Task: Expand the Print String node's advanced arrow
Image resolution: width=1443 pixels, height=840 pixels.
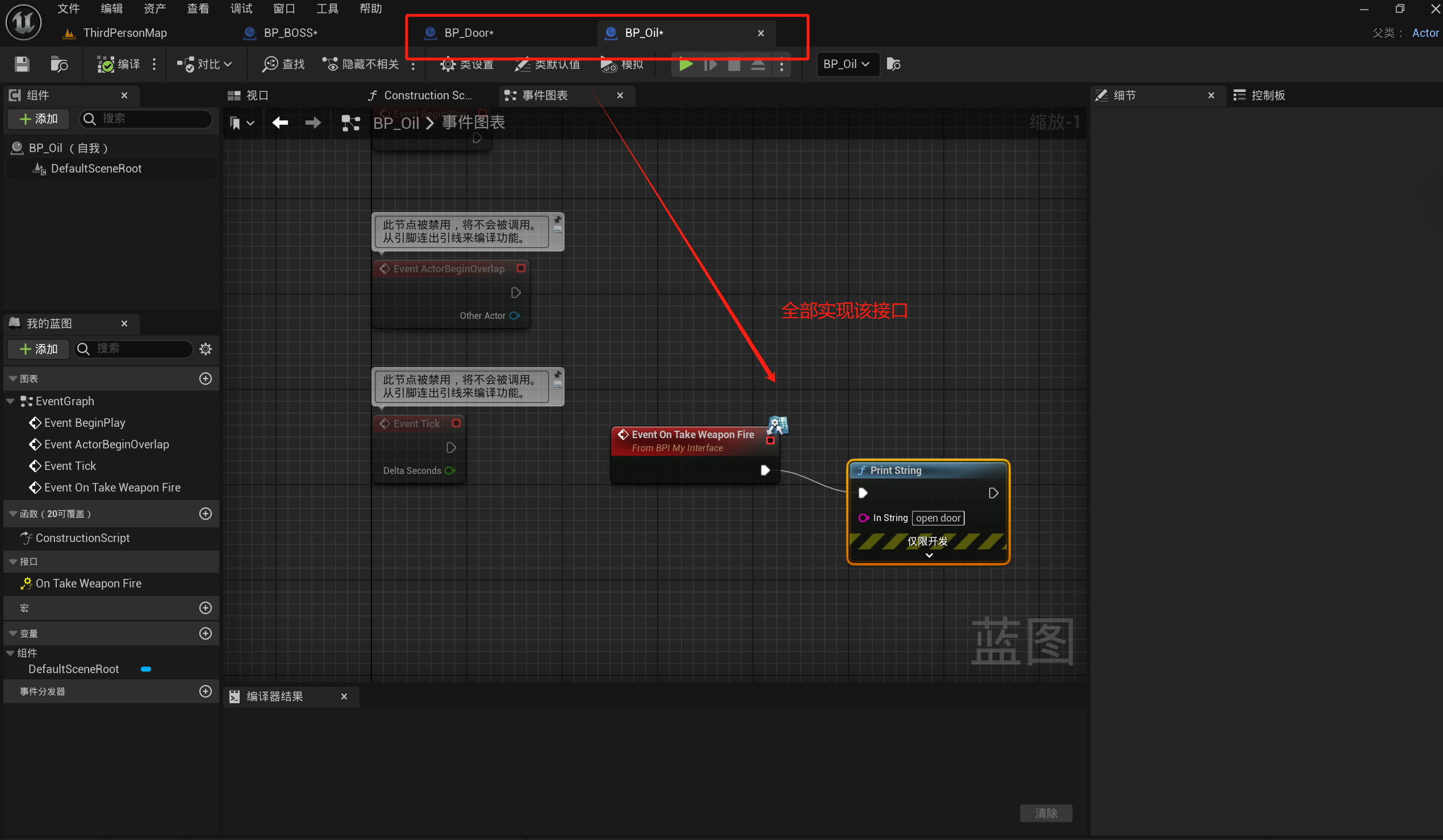Action: [929, 555]
